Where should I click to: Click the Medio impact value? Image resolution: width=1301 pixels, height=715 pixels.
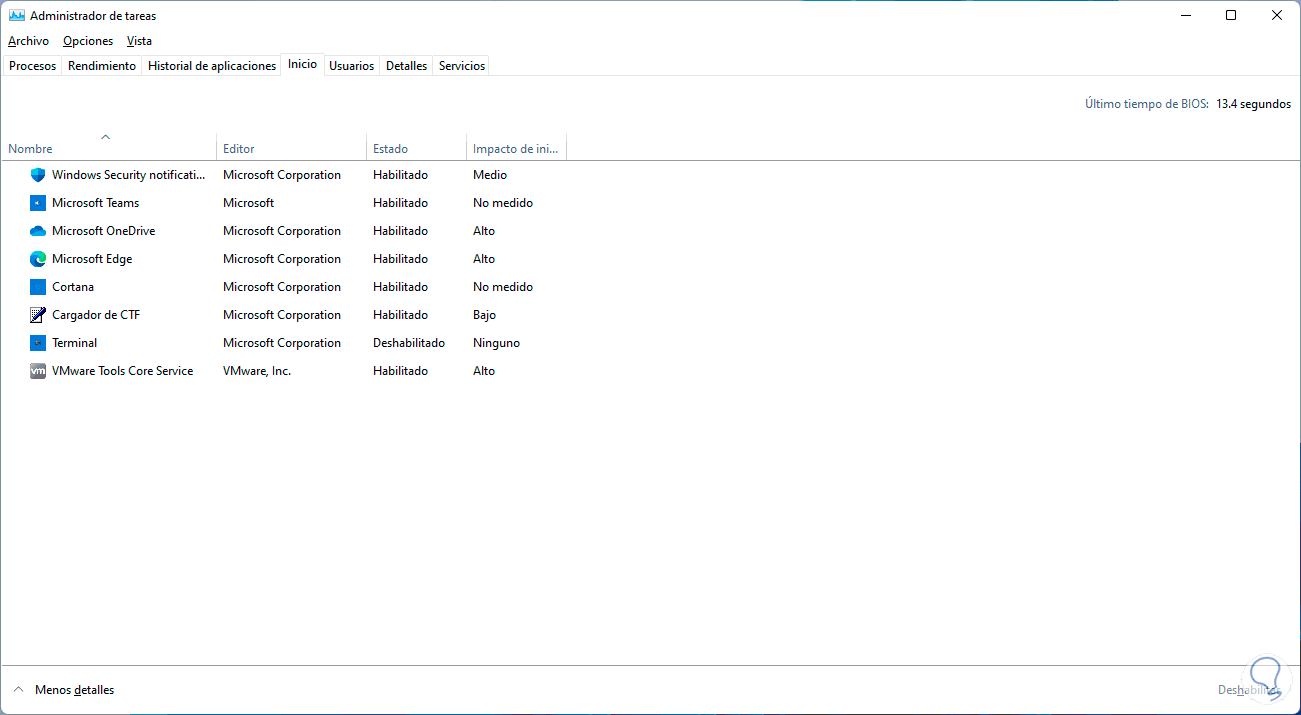click(x=490, y=175)
